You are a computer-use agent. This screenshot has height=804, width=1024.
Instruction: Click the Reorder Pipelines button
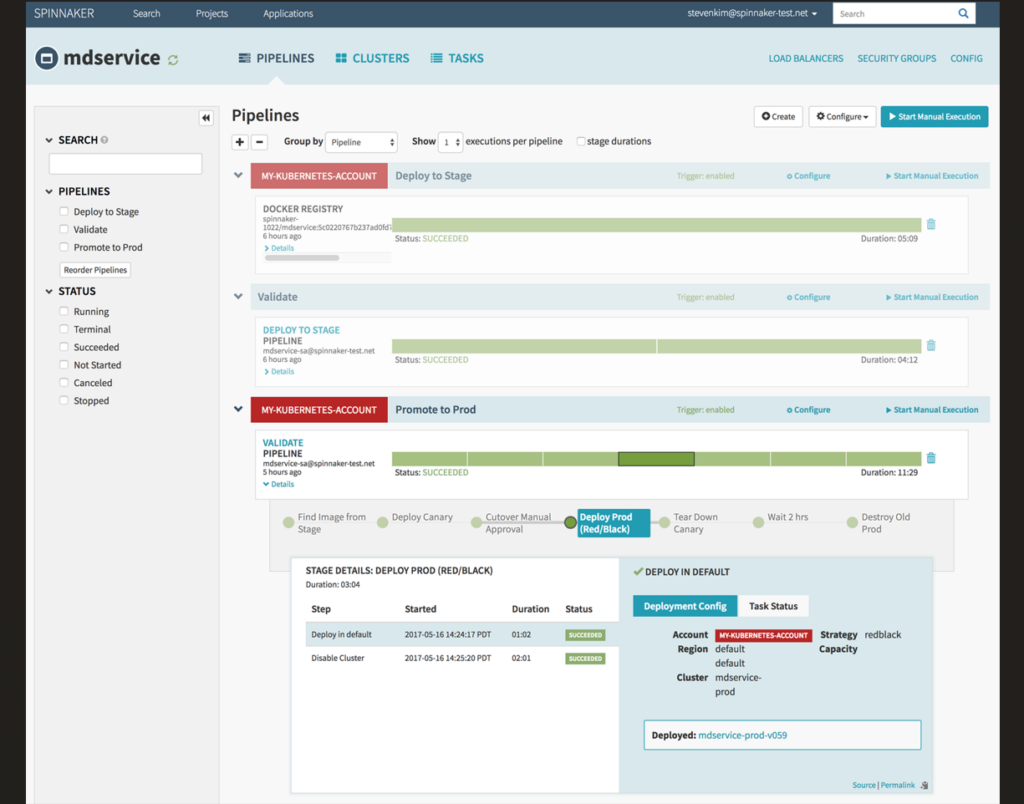click(95, 270)
